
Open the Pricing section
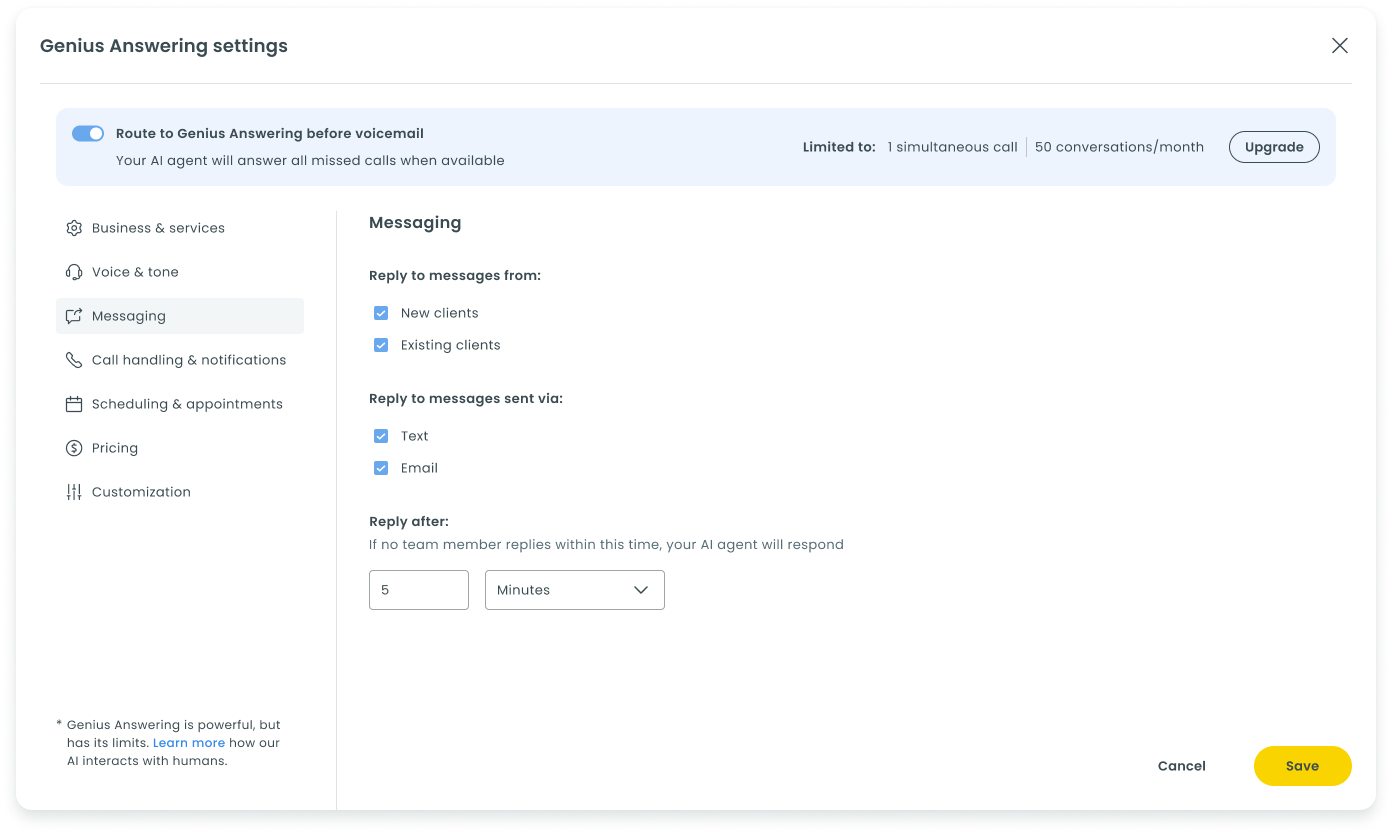pos(180,448)
